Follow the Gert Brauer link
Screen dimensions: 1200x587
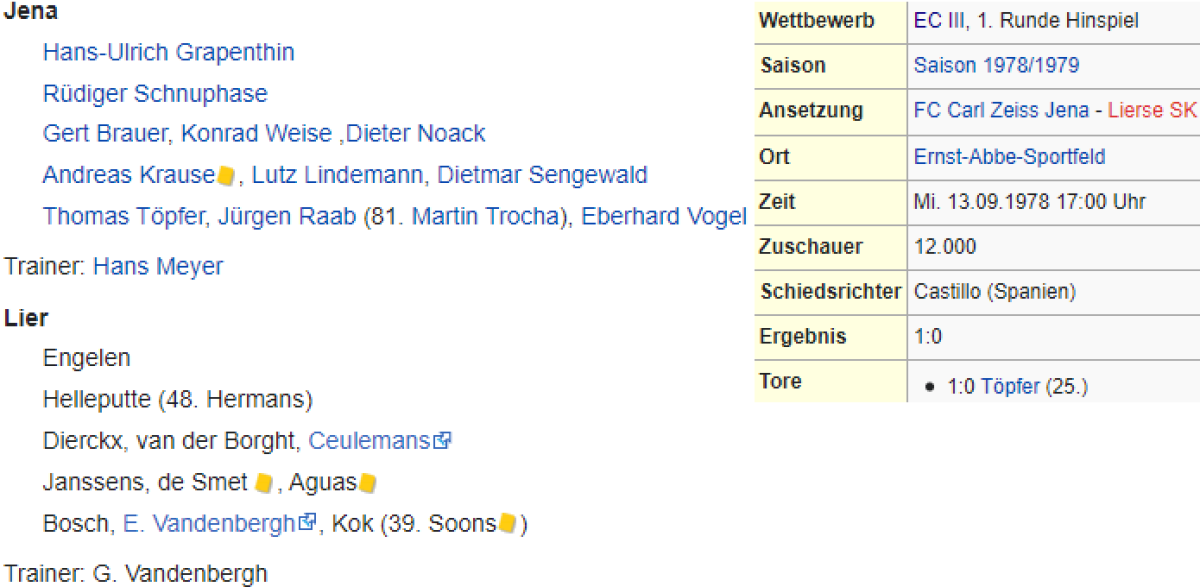click(104, 134)
